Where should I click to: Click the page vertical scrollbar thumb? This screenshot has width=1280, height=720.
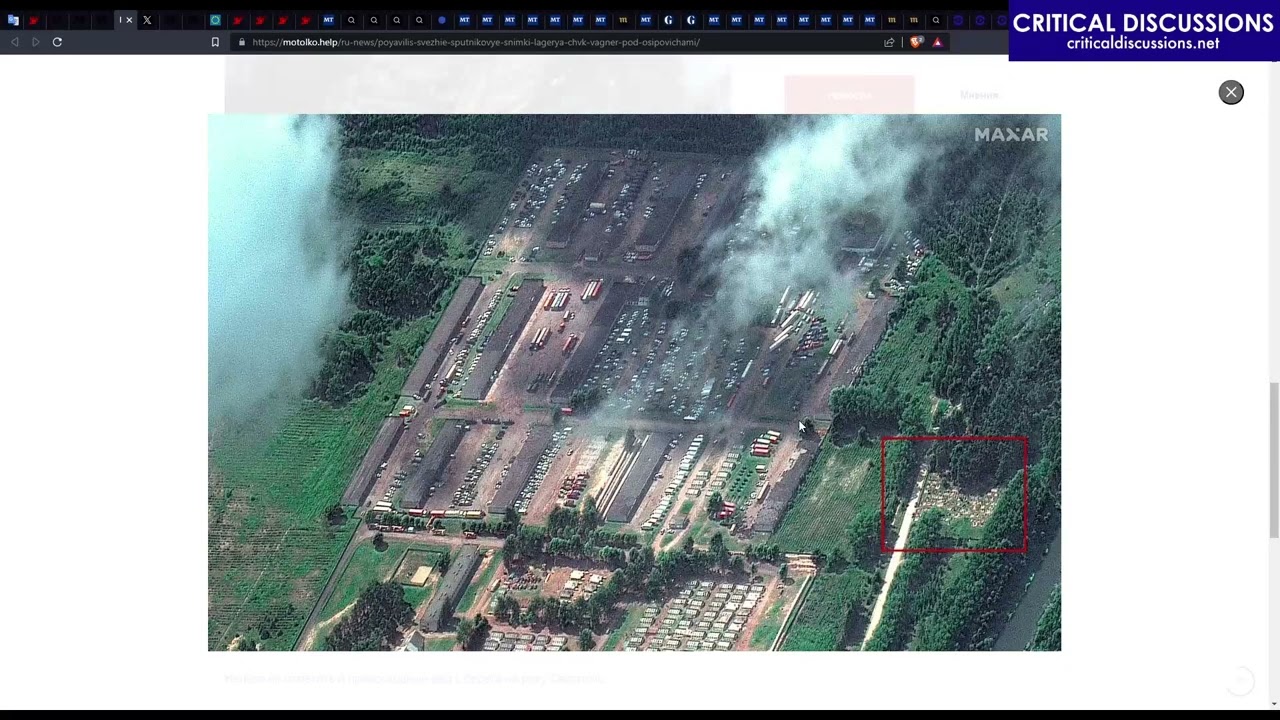click(x=1274, y=460)
